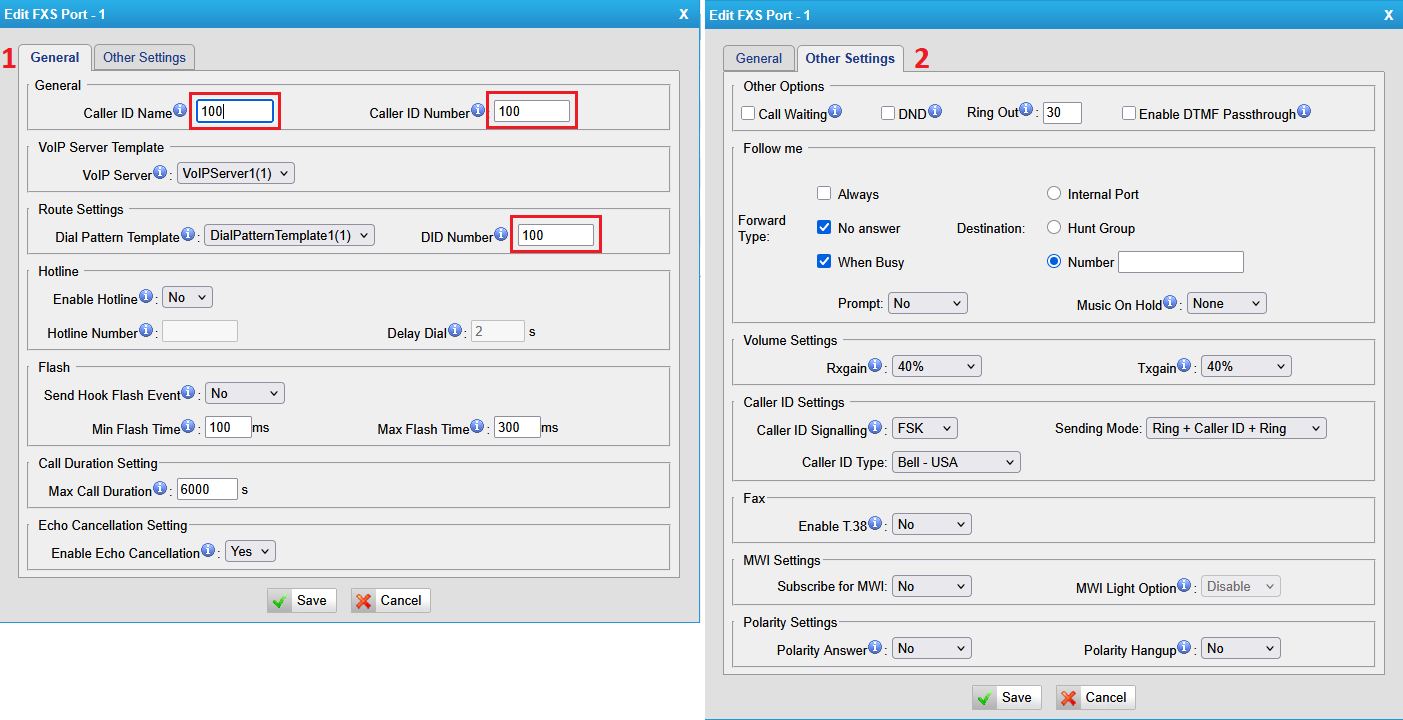Click info icon next to Rxgain
This screenshot has height=720, width=1403.
pos(875,366)
